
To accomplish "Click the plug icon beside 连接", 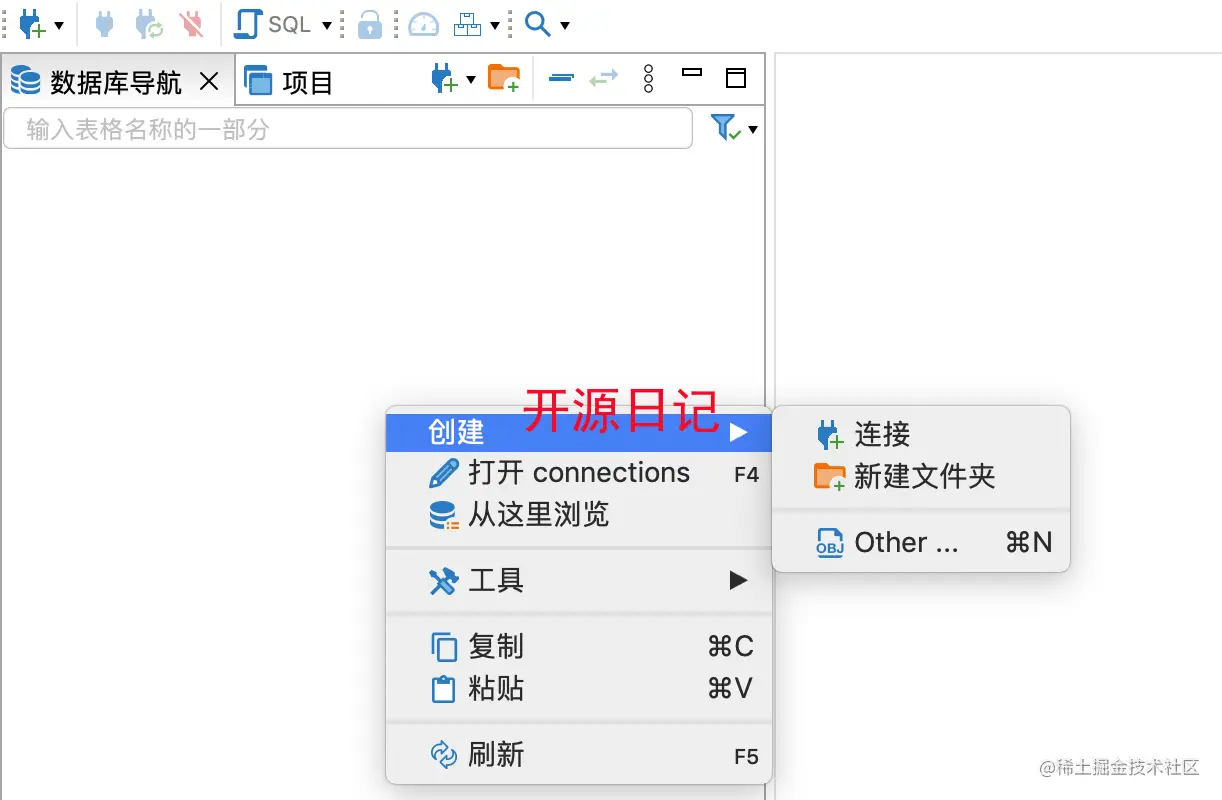I will pyautogui.click(x=830, y=434).
